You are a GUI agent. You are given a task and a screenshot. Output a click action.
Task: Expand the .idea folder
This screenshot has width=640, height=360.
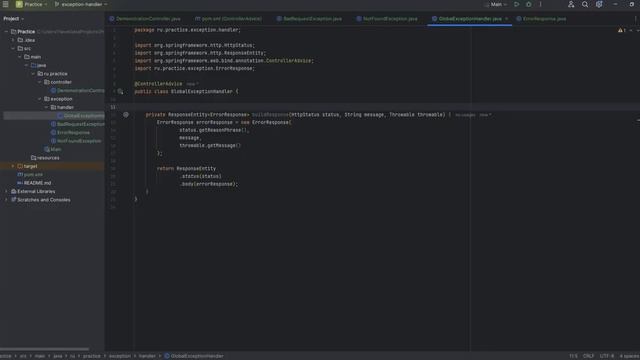pyautogui.click(x=13, y=40)
